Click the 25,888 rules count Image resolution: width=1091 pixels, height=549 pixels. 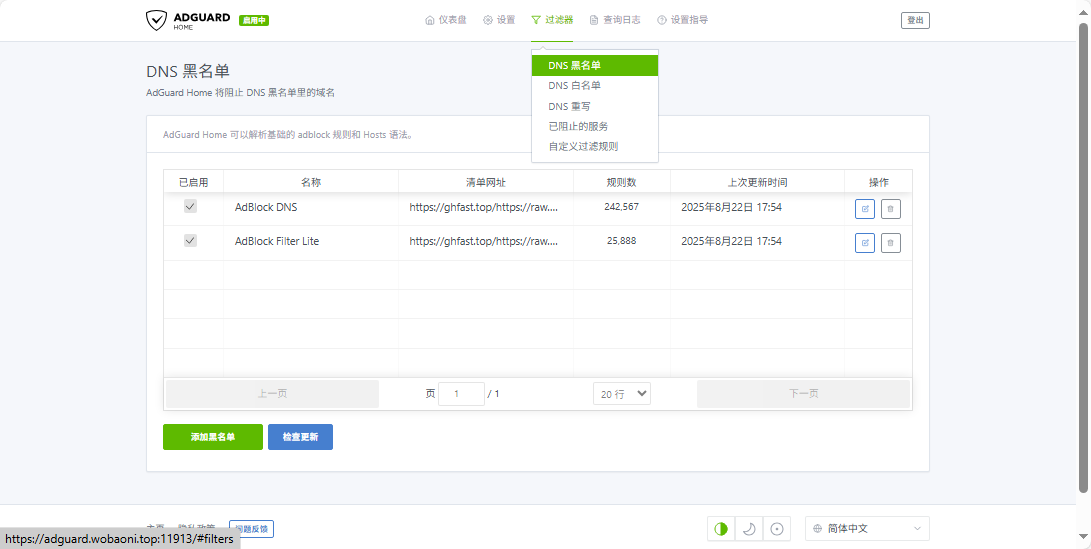tap(622, 241)
